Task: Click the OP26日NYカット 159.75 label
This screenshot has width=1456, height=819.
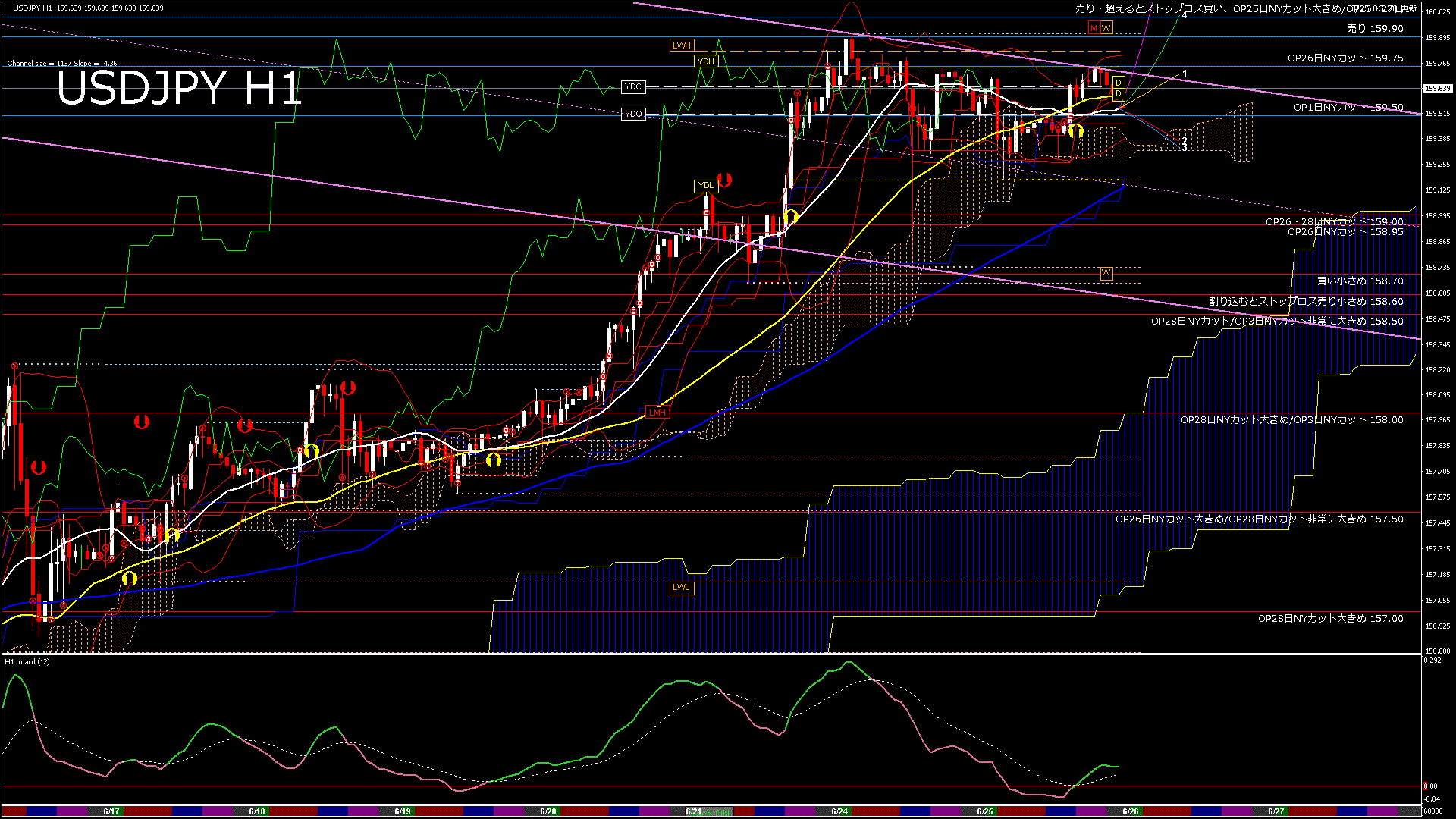Action: 1345,58
